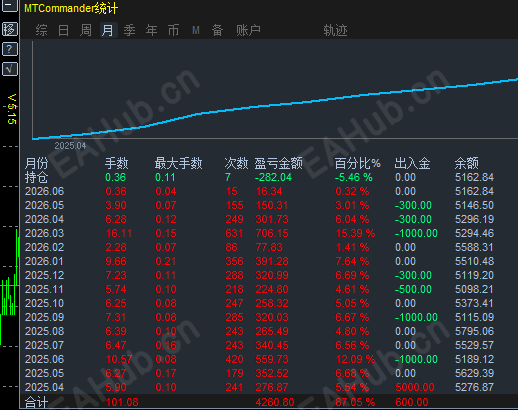Click the total profit 4280.80

[x=275, y=402]
